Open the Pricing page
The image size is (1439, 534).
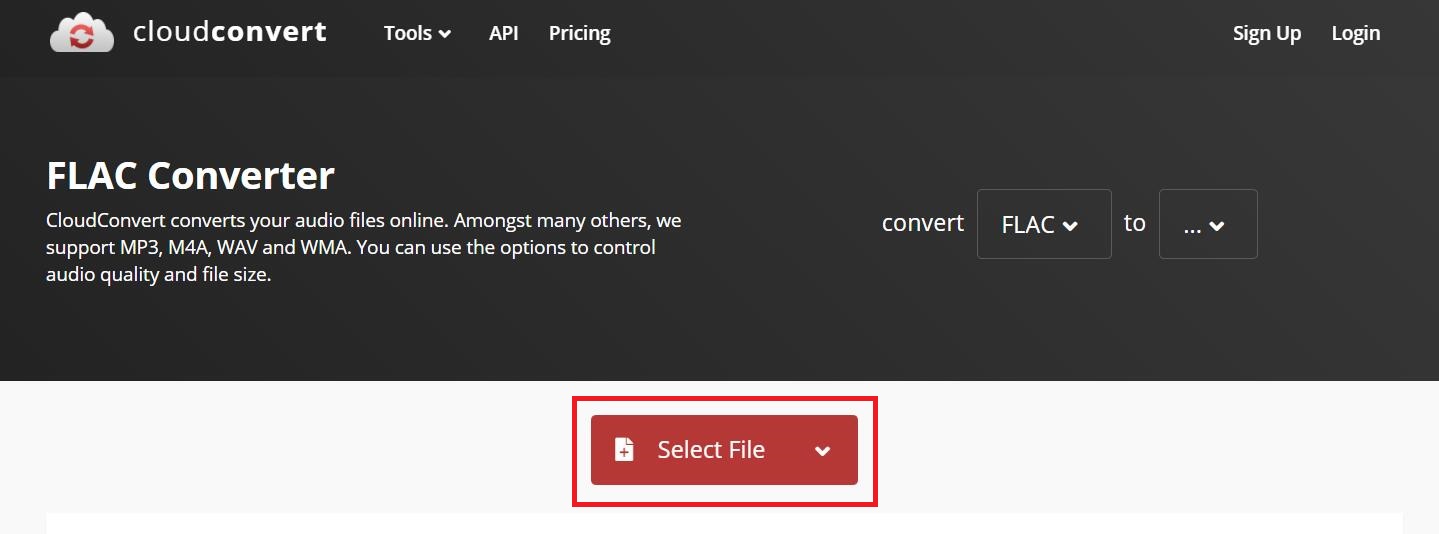(579, 33)
